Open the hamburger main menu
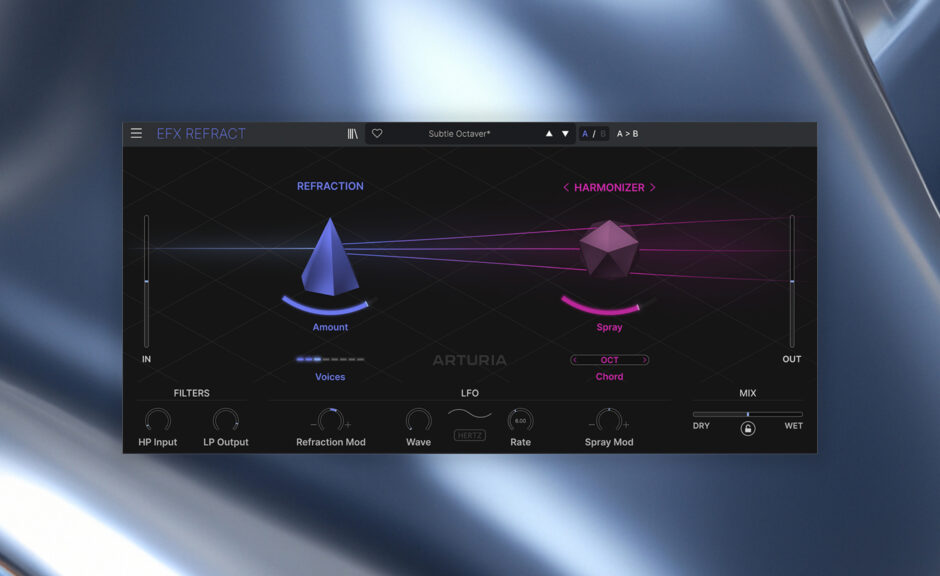 [136, 133]
